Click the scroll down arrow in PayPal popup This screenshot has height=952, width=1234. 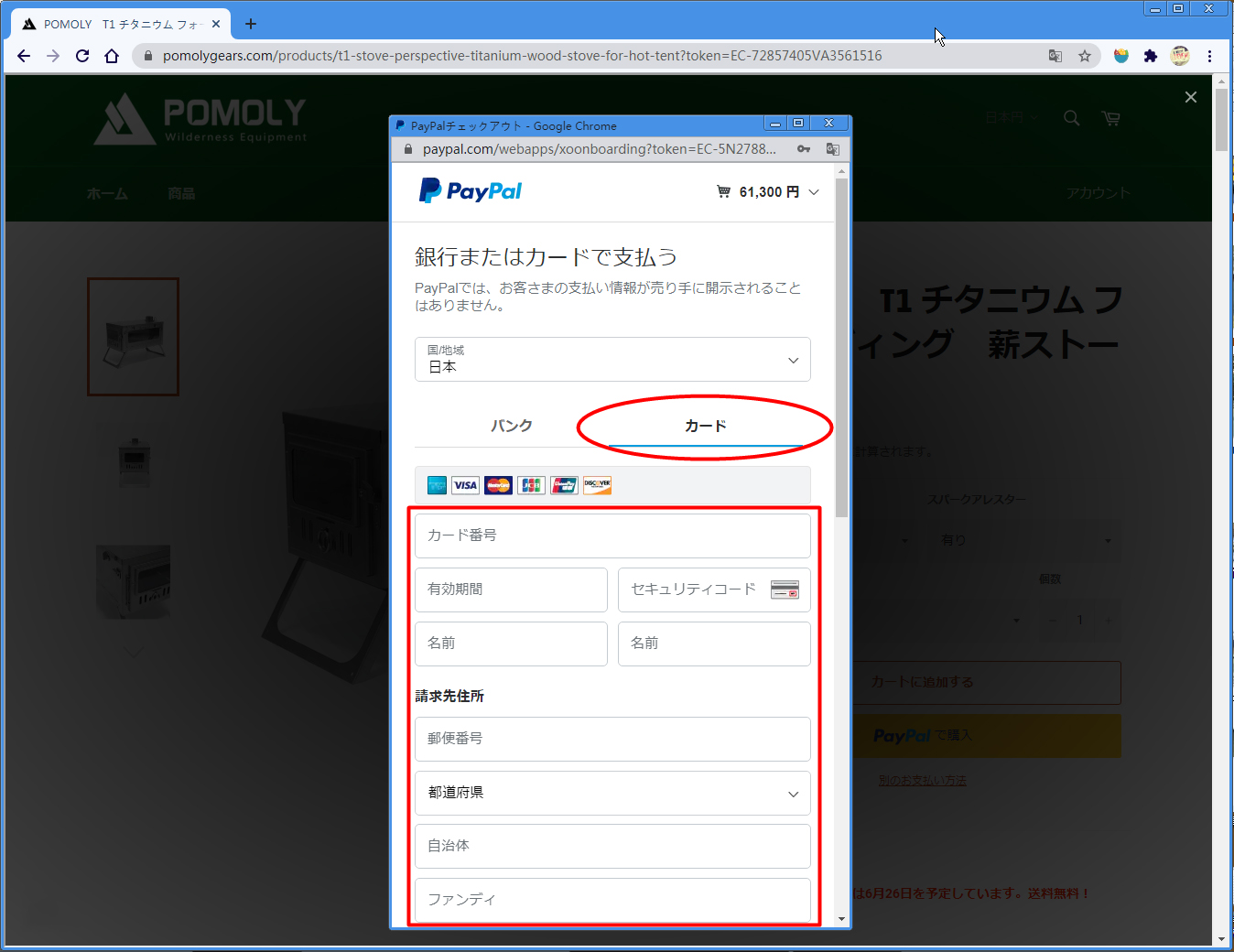841,918
